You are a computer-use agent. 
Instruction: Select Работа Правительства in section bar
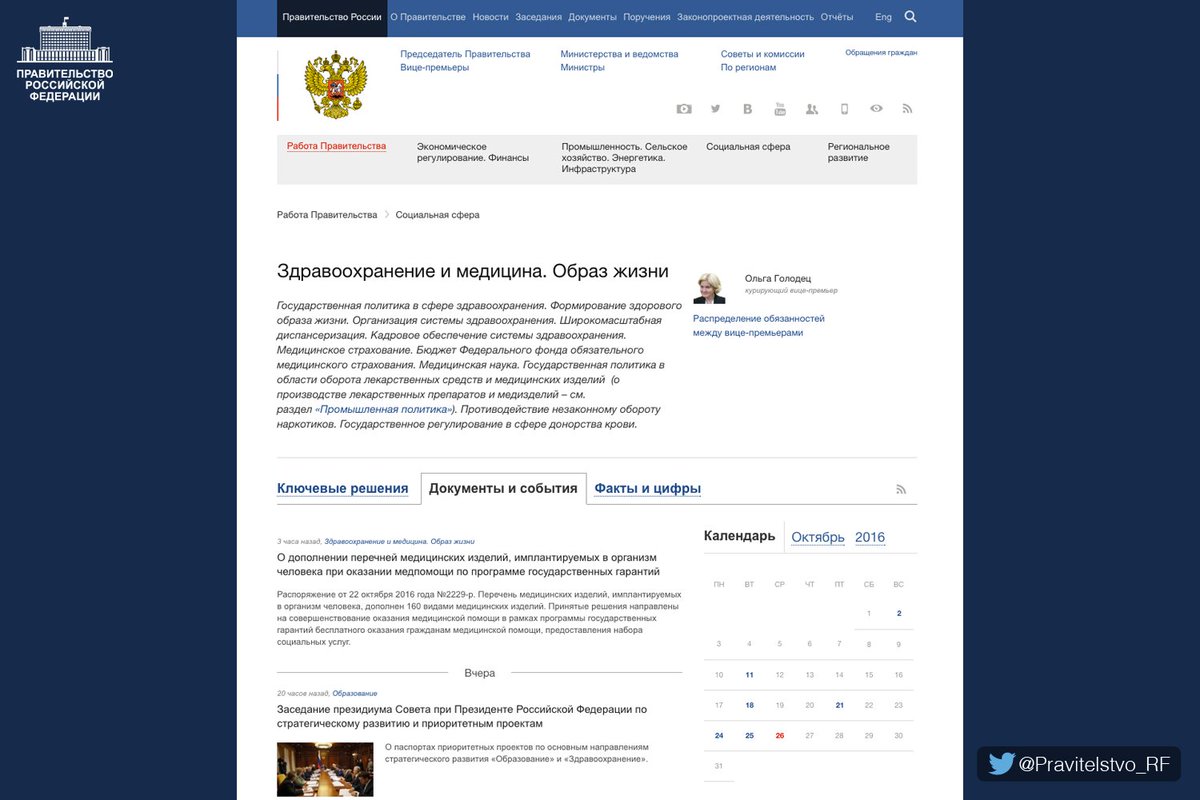336,146
